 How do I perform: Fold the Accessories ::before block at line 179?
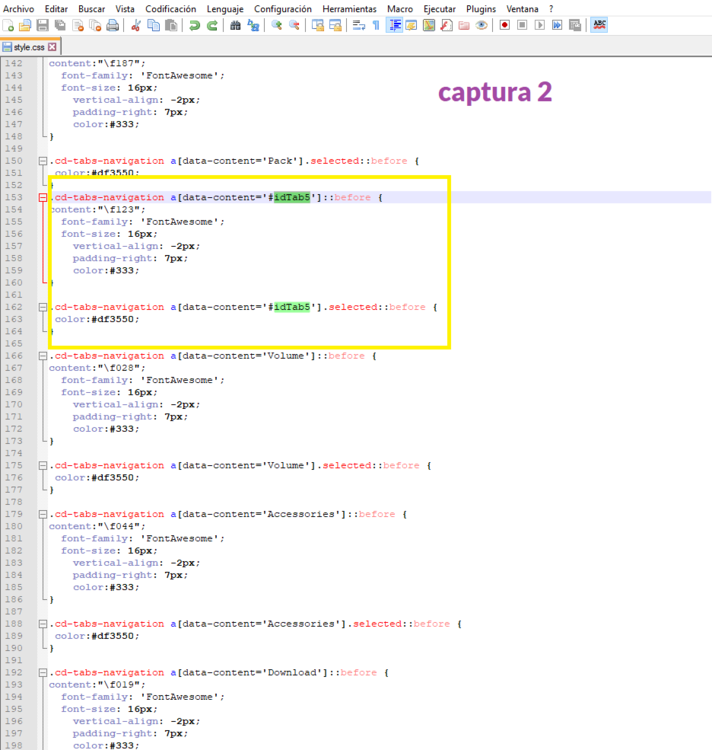42,514
